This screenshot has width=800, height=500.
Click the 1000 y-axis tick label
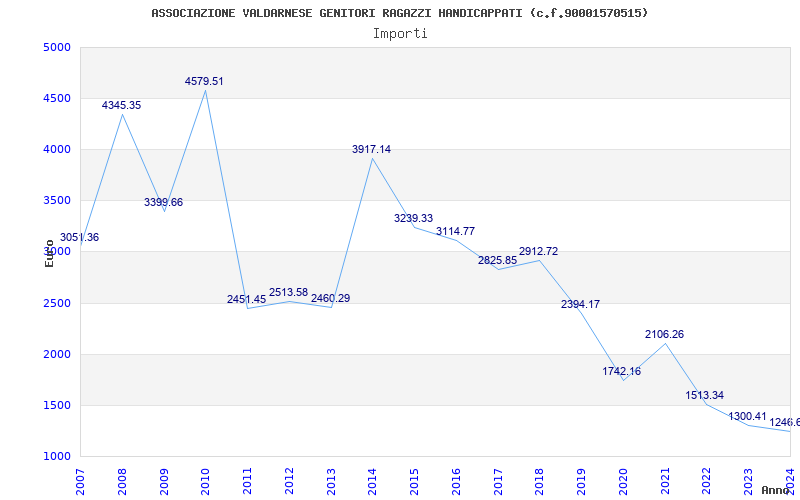pyautogui.click(x=57, y=457)
